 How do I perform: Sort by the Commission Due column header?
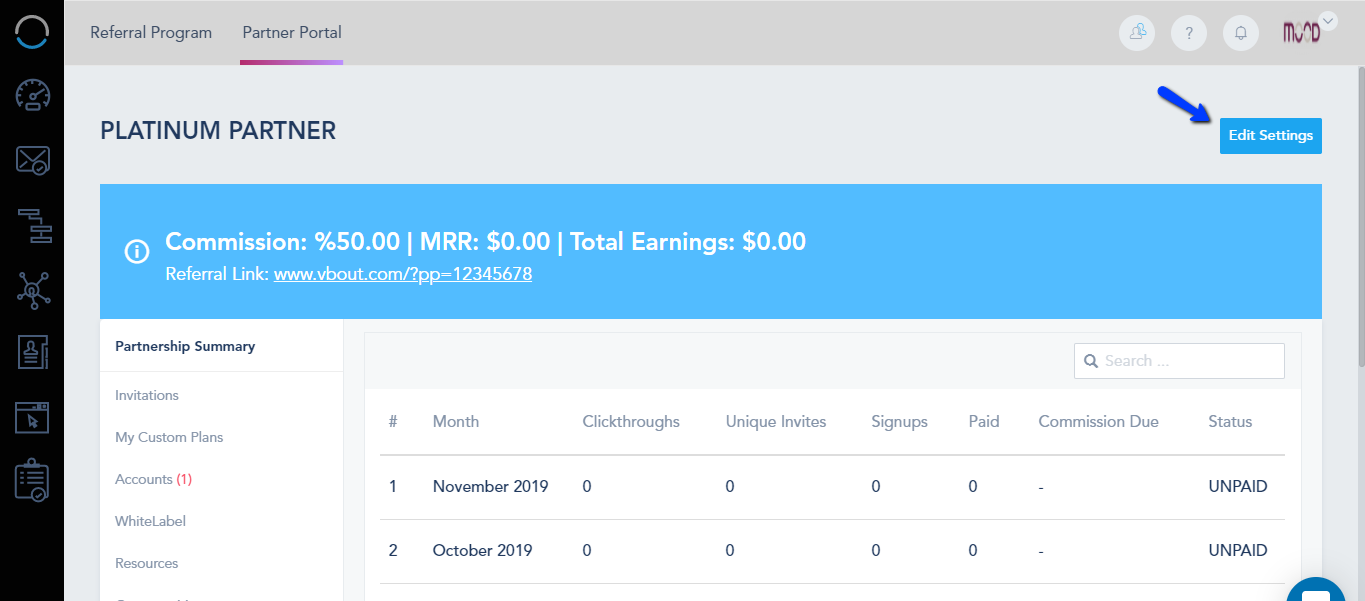(x=1098, y=421)
